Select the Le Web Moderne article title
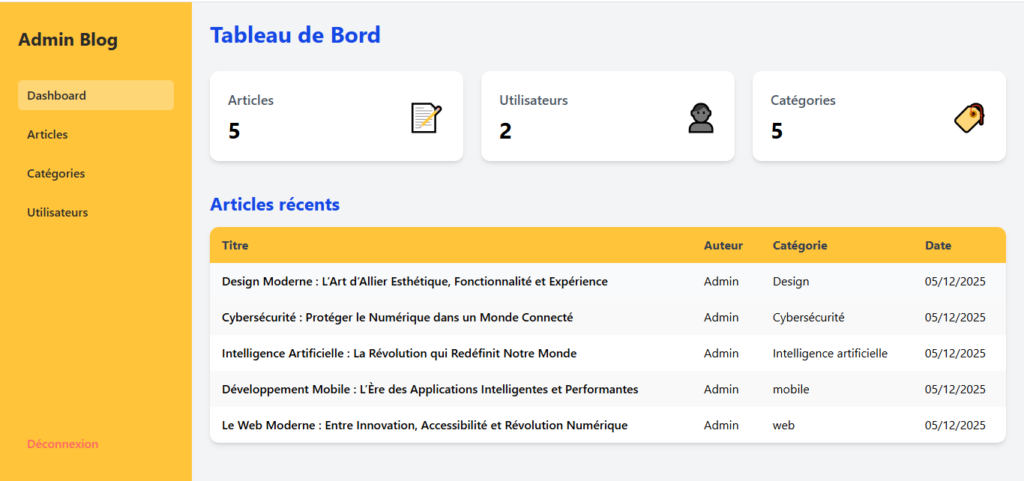The height and width of the screenshot is (481, 1024). [x=424, y=425]
